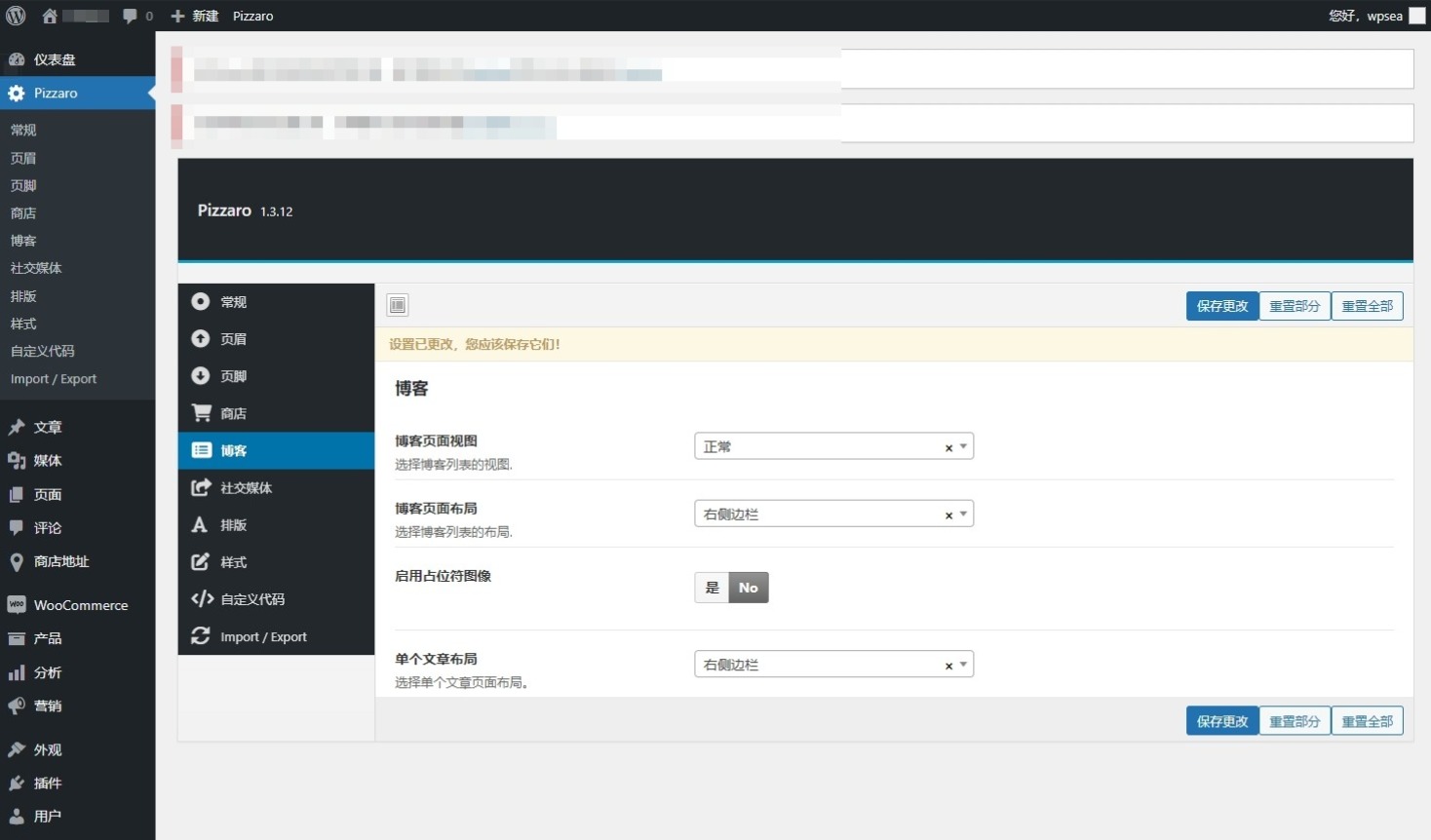Select 博客 tab in options panel
This screenshot has width=1431, height=840.
pyautogui.click(x=277, y=450)
